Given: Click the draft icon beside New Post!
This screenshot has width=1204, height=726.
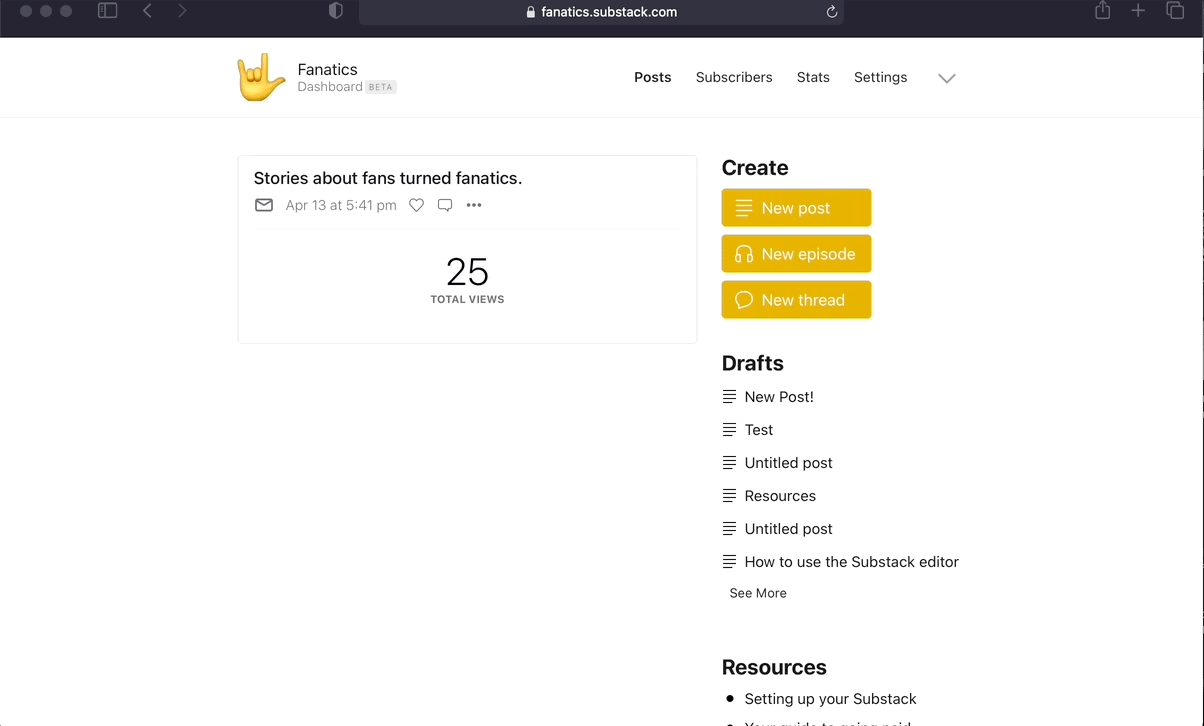Looking at the screenshot, I should click(729, 397).
